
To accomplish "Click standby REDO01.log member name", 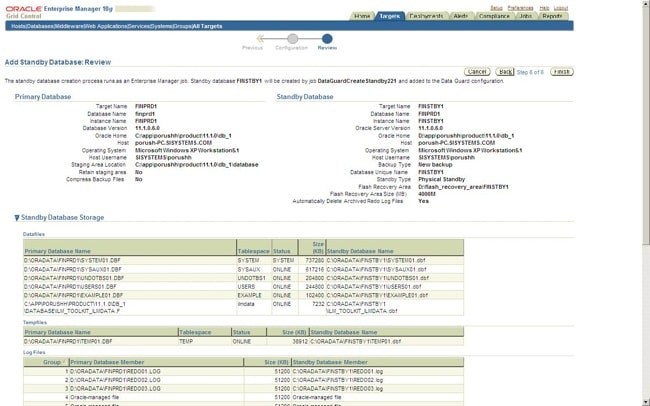I will 338,371.
